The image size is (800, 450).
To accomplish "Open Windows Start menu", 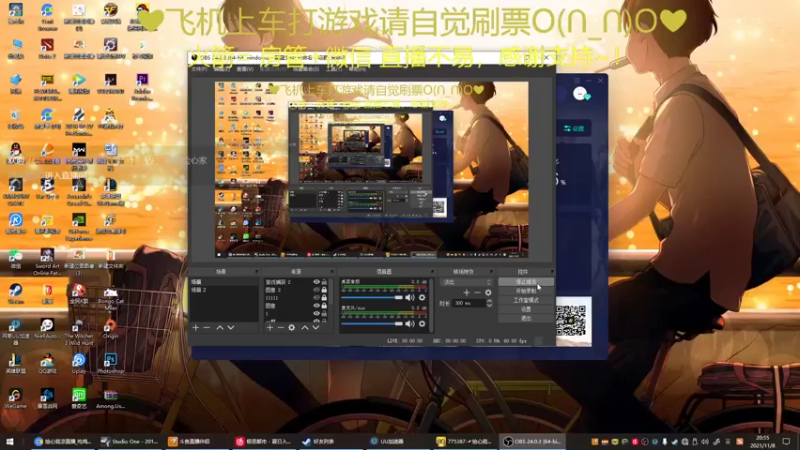I will [10, 441].
